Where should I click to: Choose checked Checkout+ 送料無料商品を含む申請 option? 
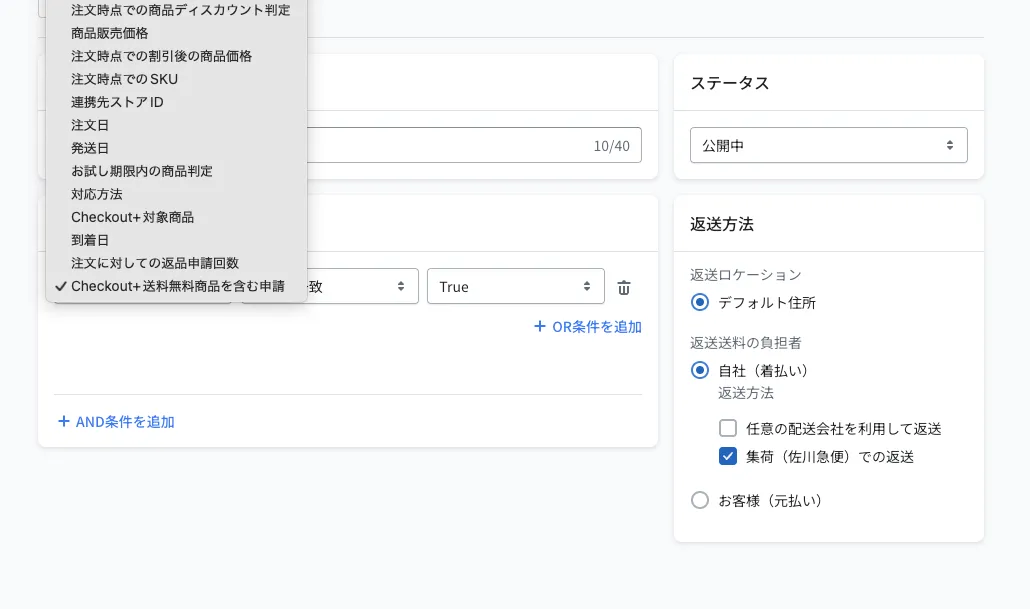[x=176, y=286]
